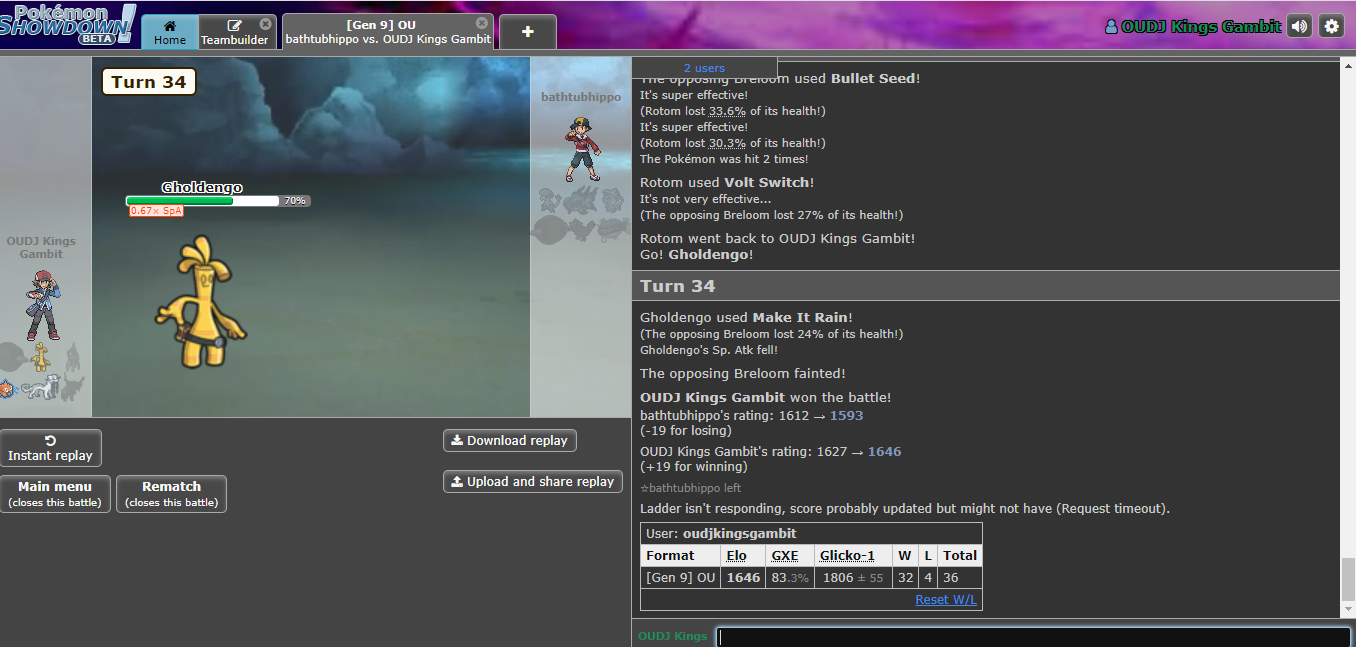Click the 1646 Elo value in the table
The image size is (1356, 647).
(x=743, y=577)
